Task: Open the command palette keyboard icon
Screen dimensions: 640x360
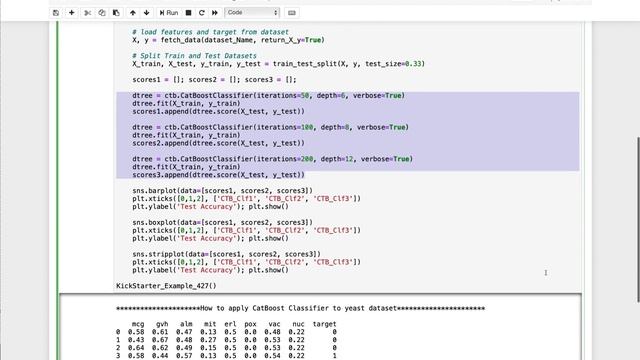Action: pyautogui.click(x=291, y=13)
